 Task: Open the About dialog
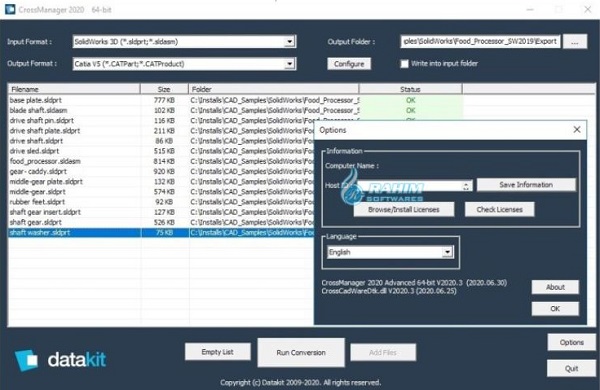pos(555,287)
